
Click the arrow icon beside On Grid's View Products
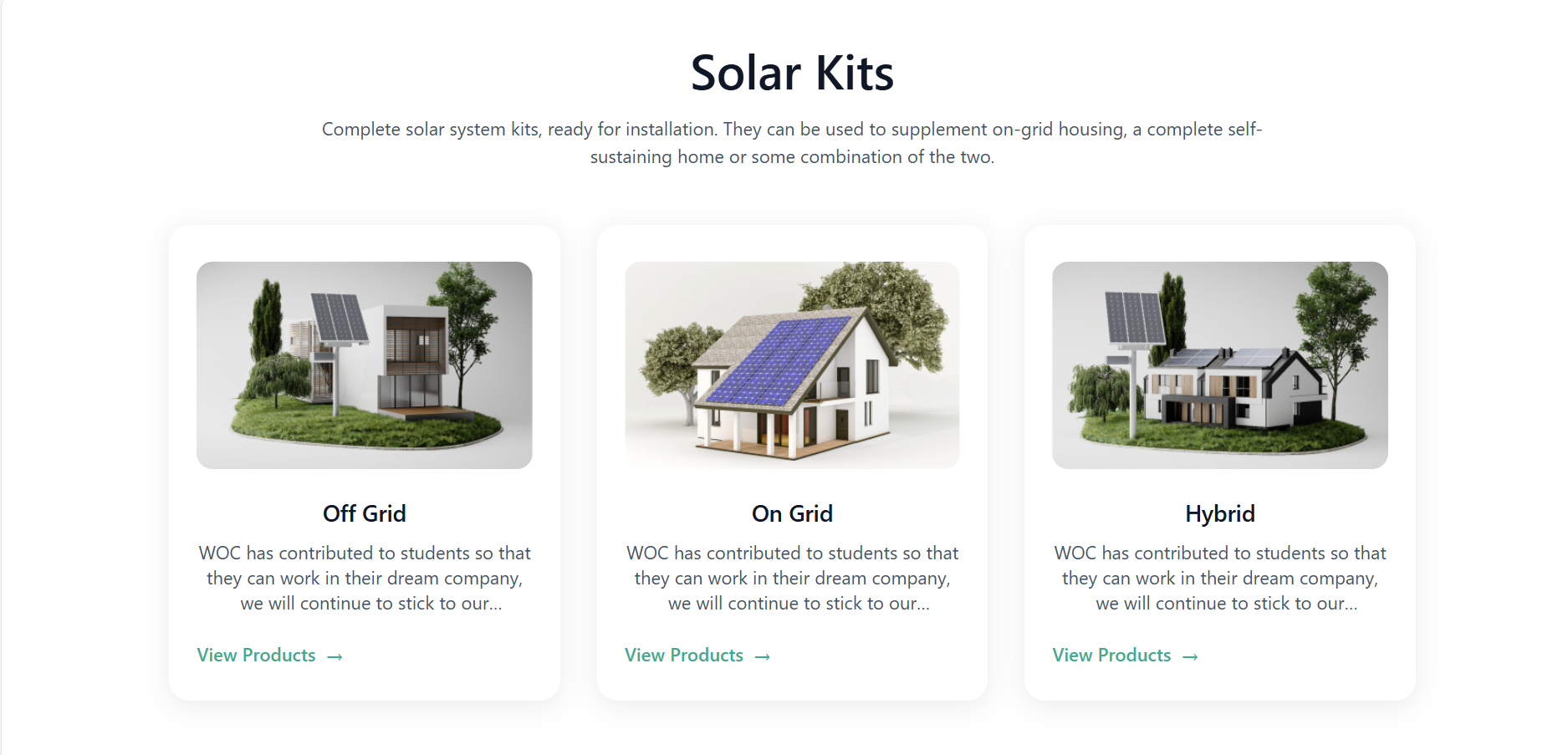(x=762, y=657)
